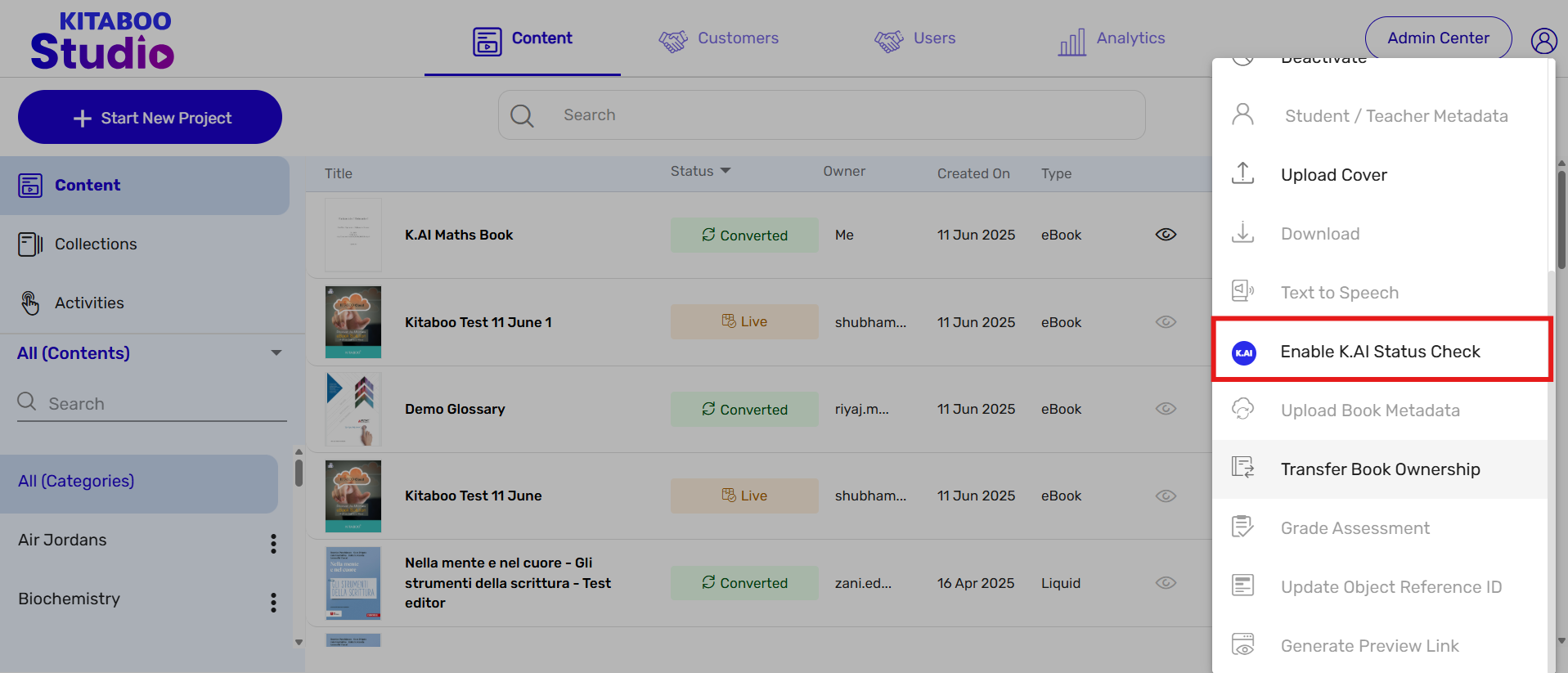
Task: Expand the All (Contents) dropdown arrow
Action: point(276,353)
